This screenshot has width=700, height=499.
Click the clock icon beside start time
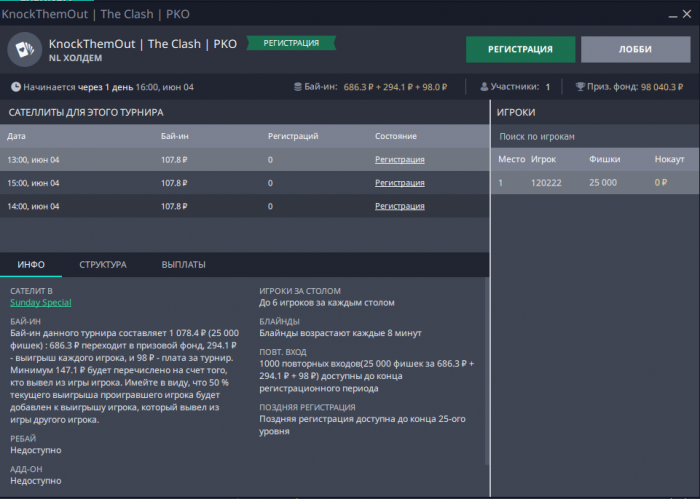pos(15,87)
